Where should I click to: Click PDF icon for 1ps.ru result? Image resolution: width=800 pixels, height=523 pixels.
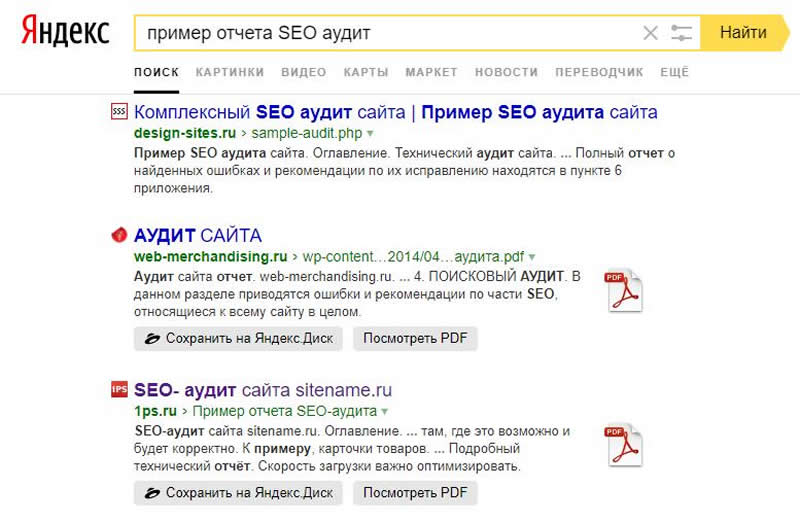pyautogui.click(x=623, y=445)
